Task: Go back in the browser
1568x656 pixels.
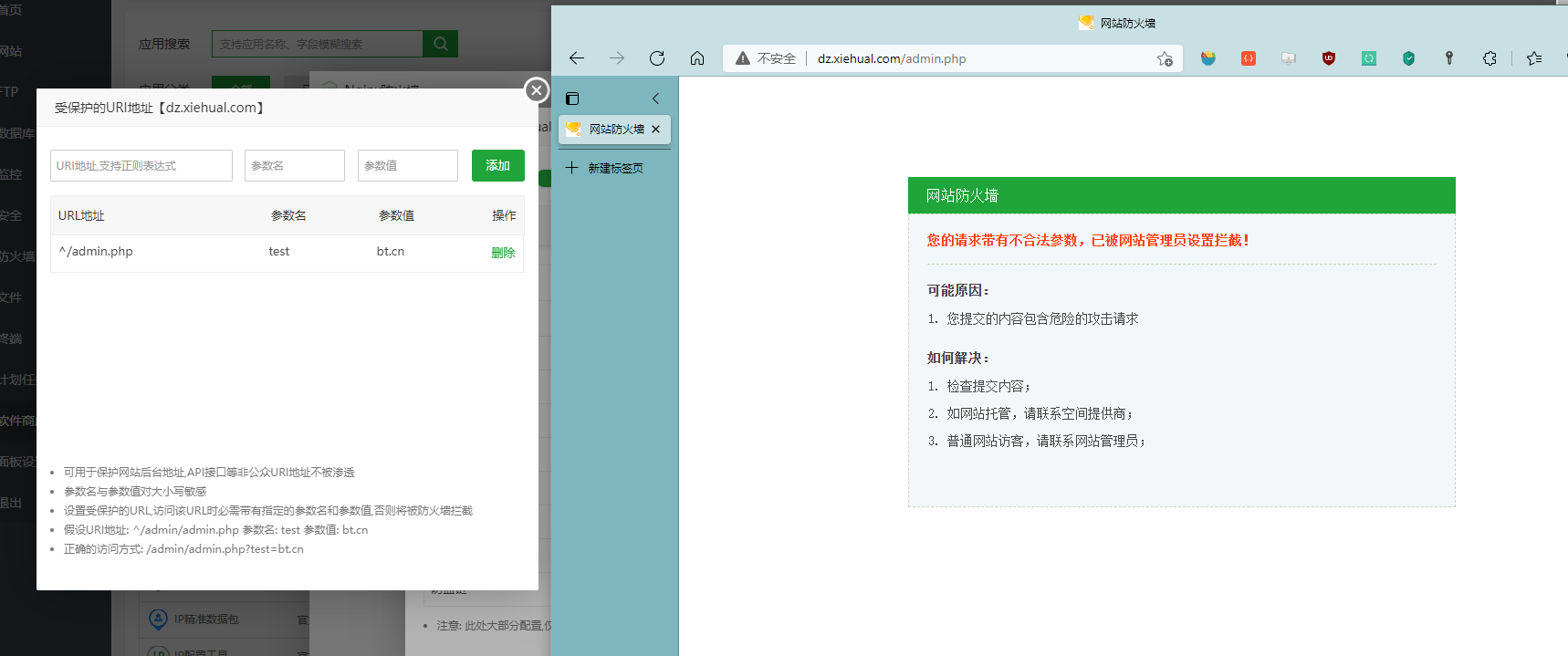Action: click(577, 58)
